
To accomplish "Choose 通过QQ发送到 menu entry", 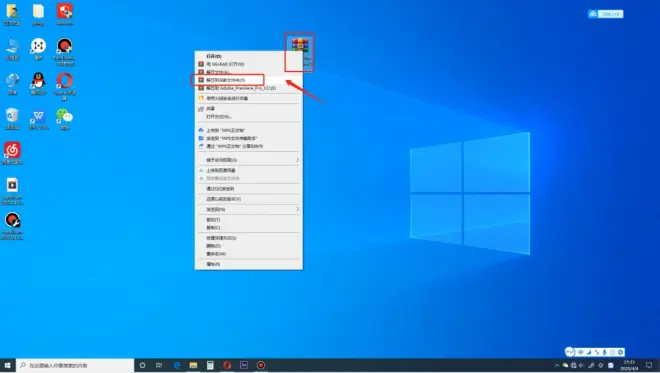I will pyautogui.click(x=248, y=189).
